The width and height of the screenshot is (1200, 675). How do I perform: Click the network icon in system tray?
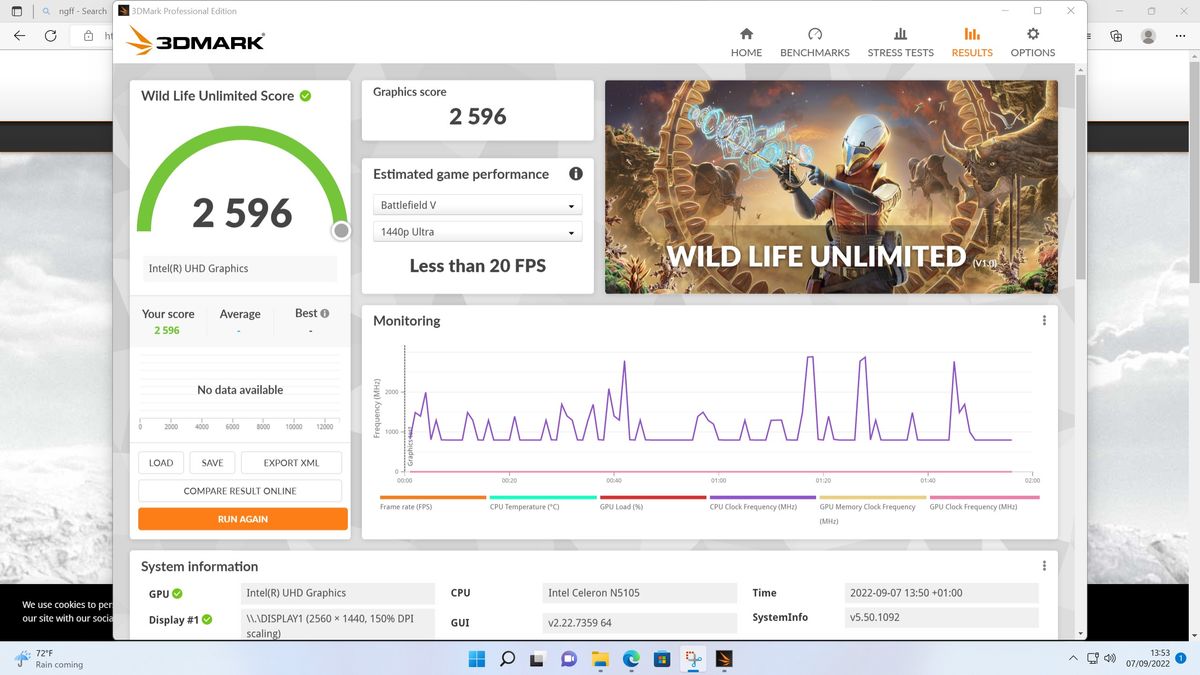click(1092, 658)
